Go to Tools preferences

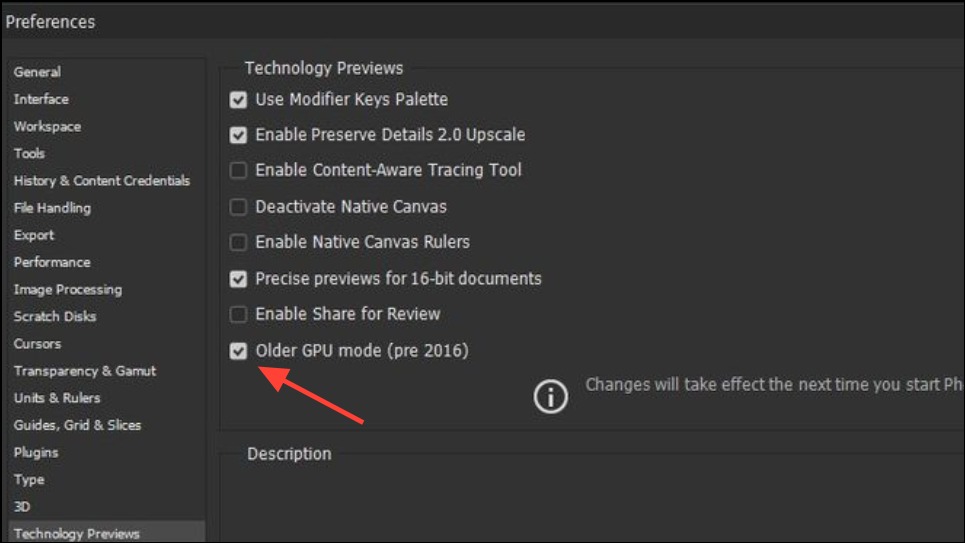coord(29,154)
